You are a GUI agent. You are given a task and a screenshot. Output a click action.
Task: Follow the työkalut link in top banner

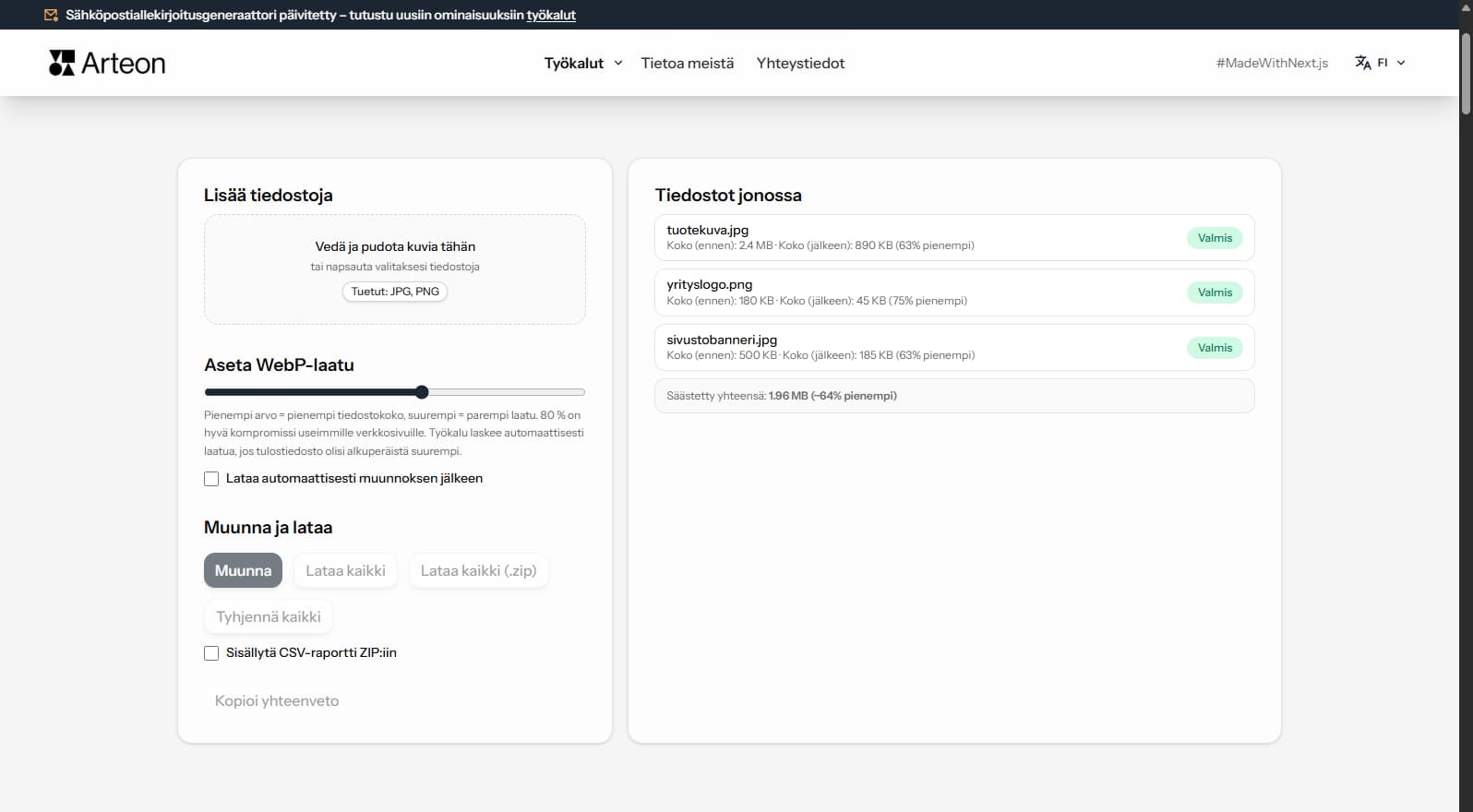[551, 15]
